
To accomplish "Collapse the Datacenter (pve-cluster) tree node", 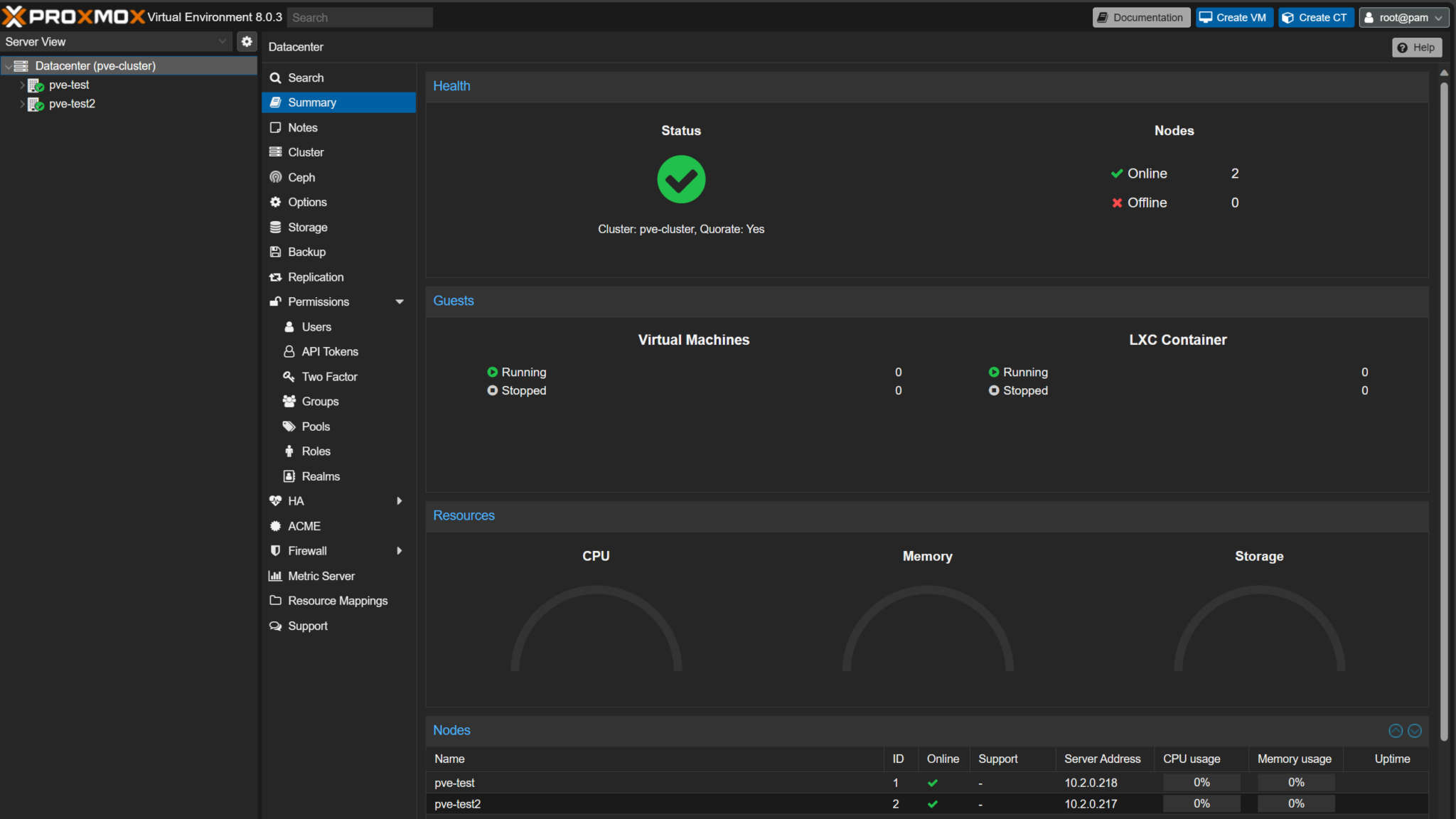I will (7, 66).
